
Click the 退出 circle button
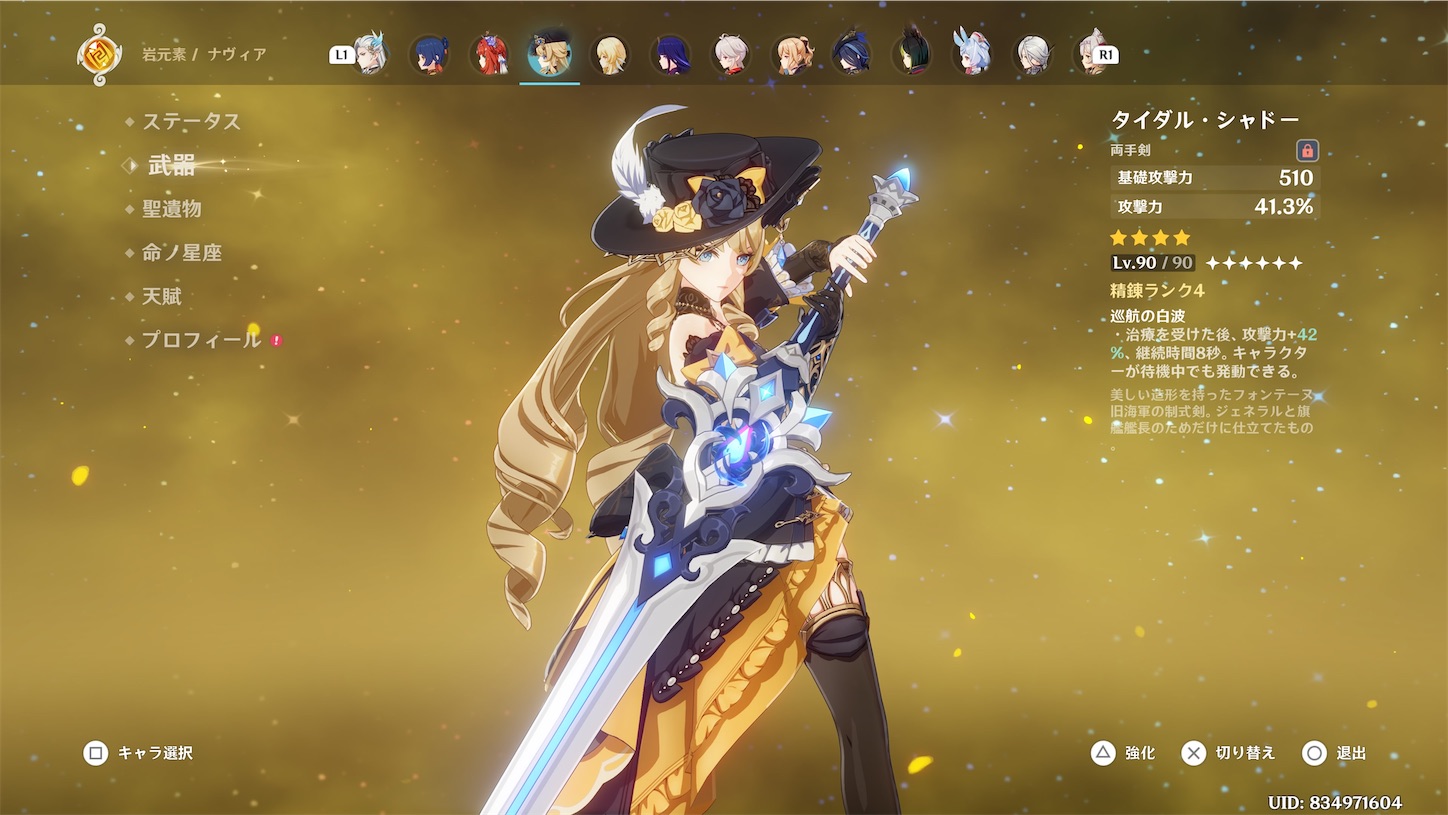click(1334, 753)
